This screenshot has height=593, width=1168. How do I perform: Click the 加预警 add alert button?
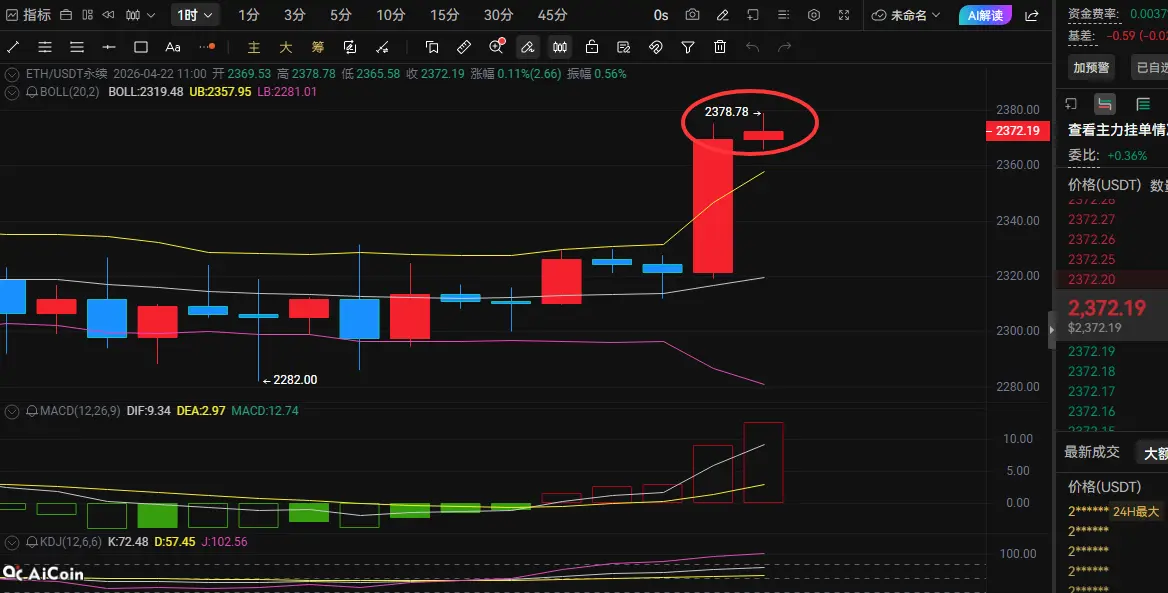1091,68
